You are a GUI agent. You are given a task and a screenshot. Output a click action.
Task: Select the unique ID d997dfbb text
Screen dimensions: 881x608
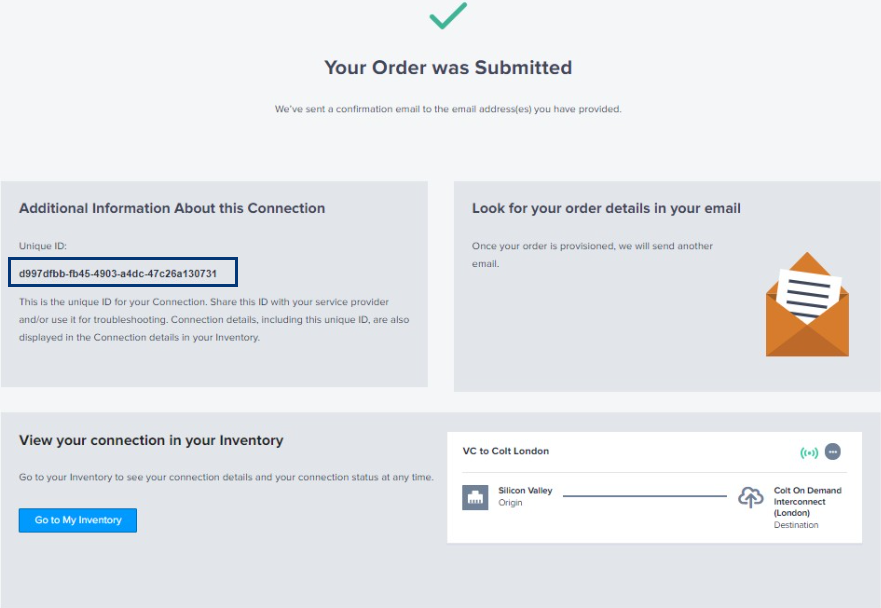(118, 274)
